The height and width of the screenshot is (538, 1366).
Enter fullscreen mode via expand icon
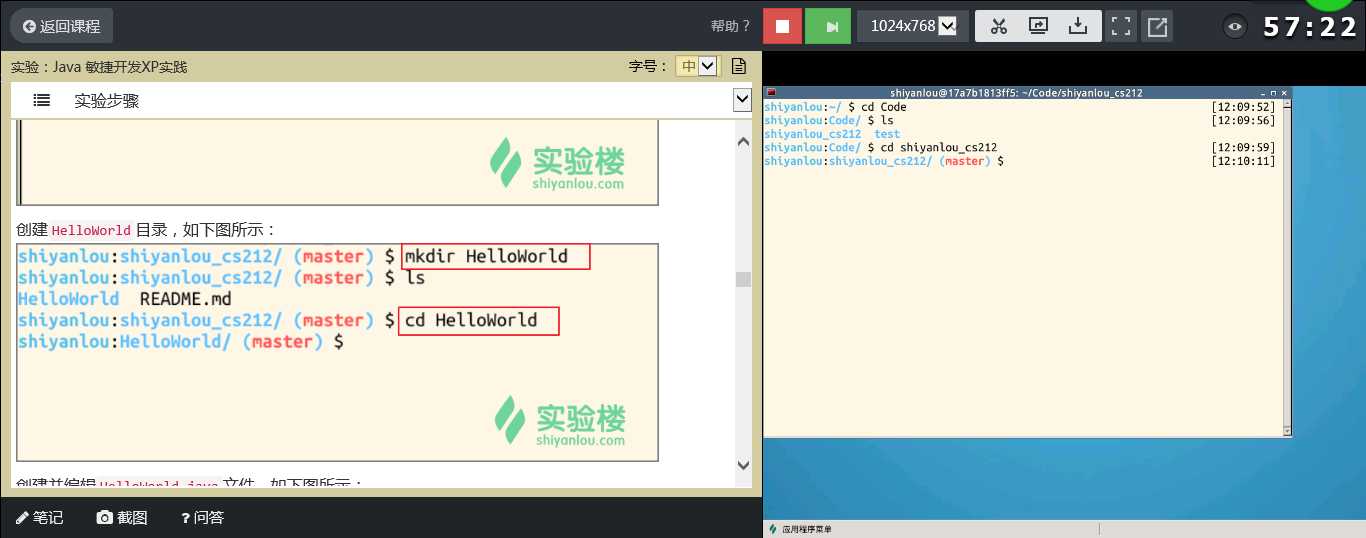(1121, 26)
